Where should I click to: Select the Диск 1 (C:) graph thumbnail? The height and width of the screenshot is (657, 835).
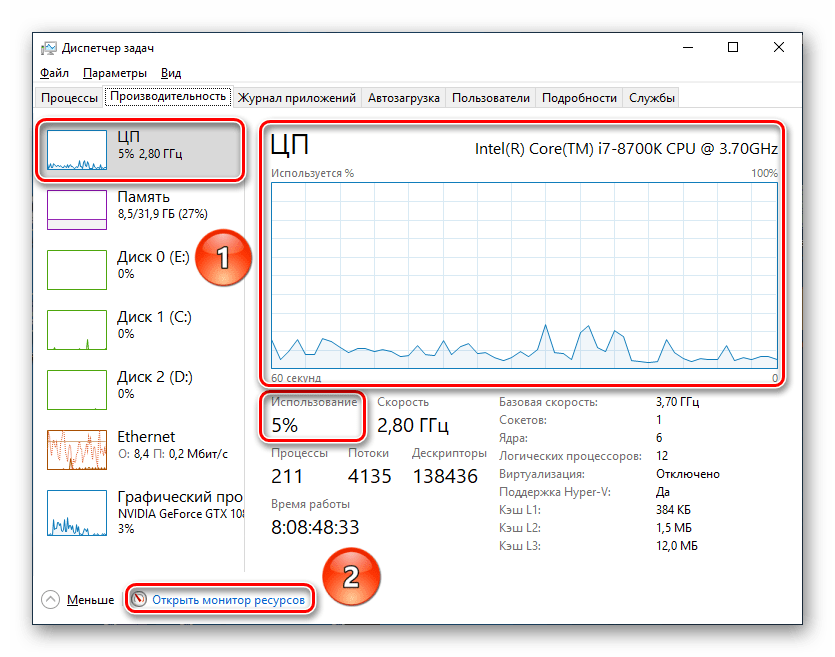(x=77, y=330)
